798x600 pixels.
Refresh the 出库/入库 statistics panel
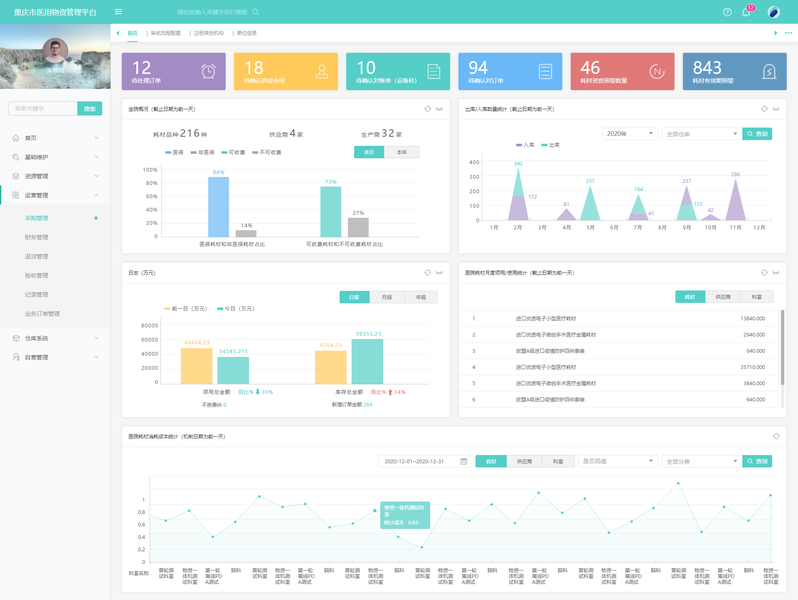tap(764, 109)
